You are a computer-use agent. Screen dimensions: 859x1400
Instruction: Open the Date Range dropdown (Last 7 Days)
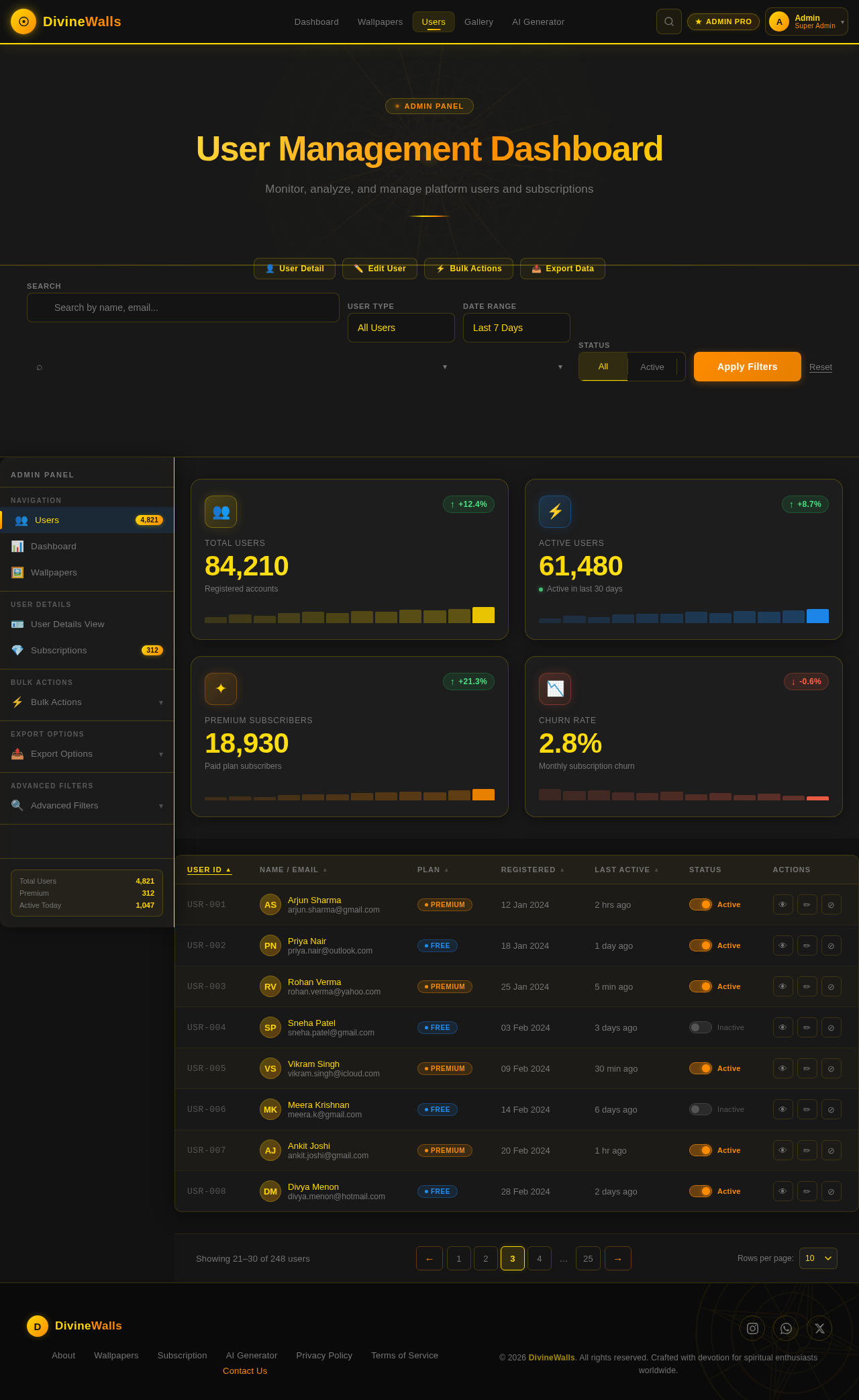tap(517, 328)
